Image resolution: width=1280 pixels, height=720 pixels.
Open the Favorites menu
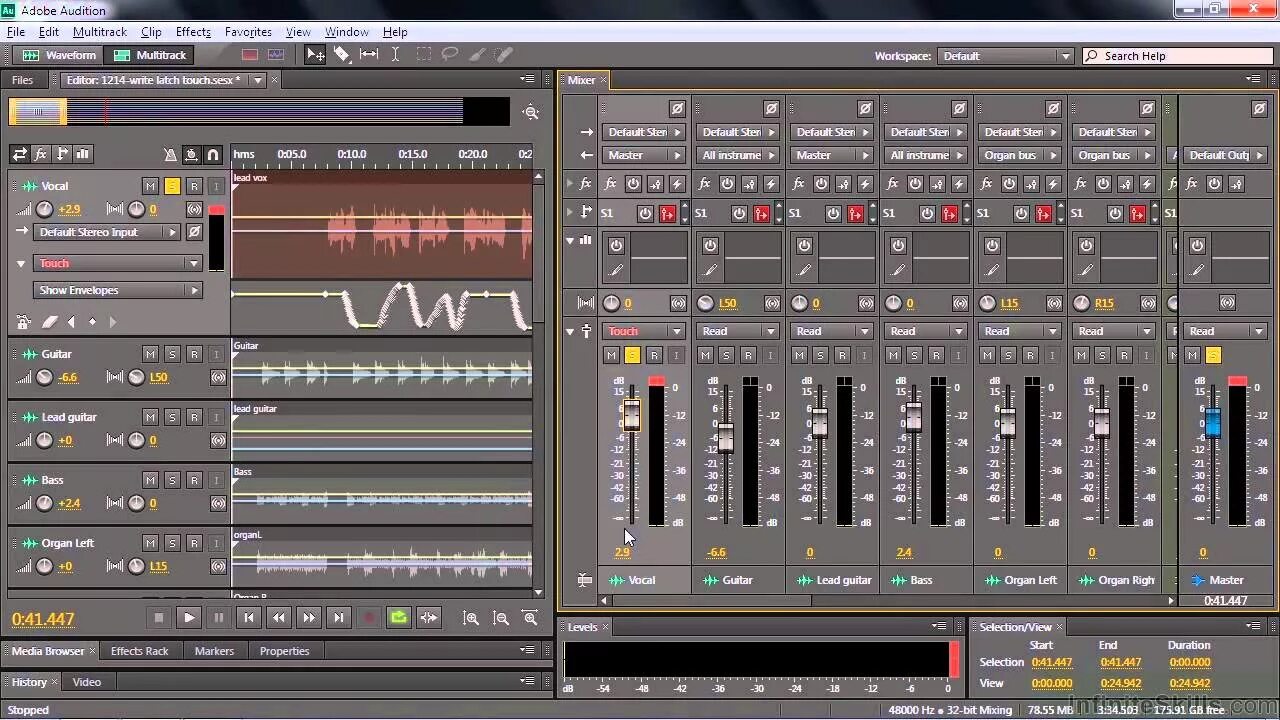(248, 32)
